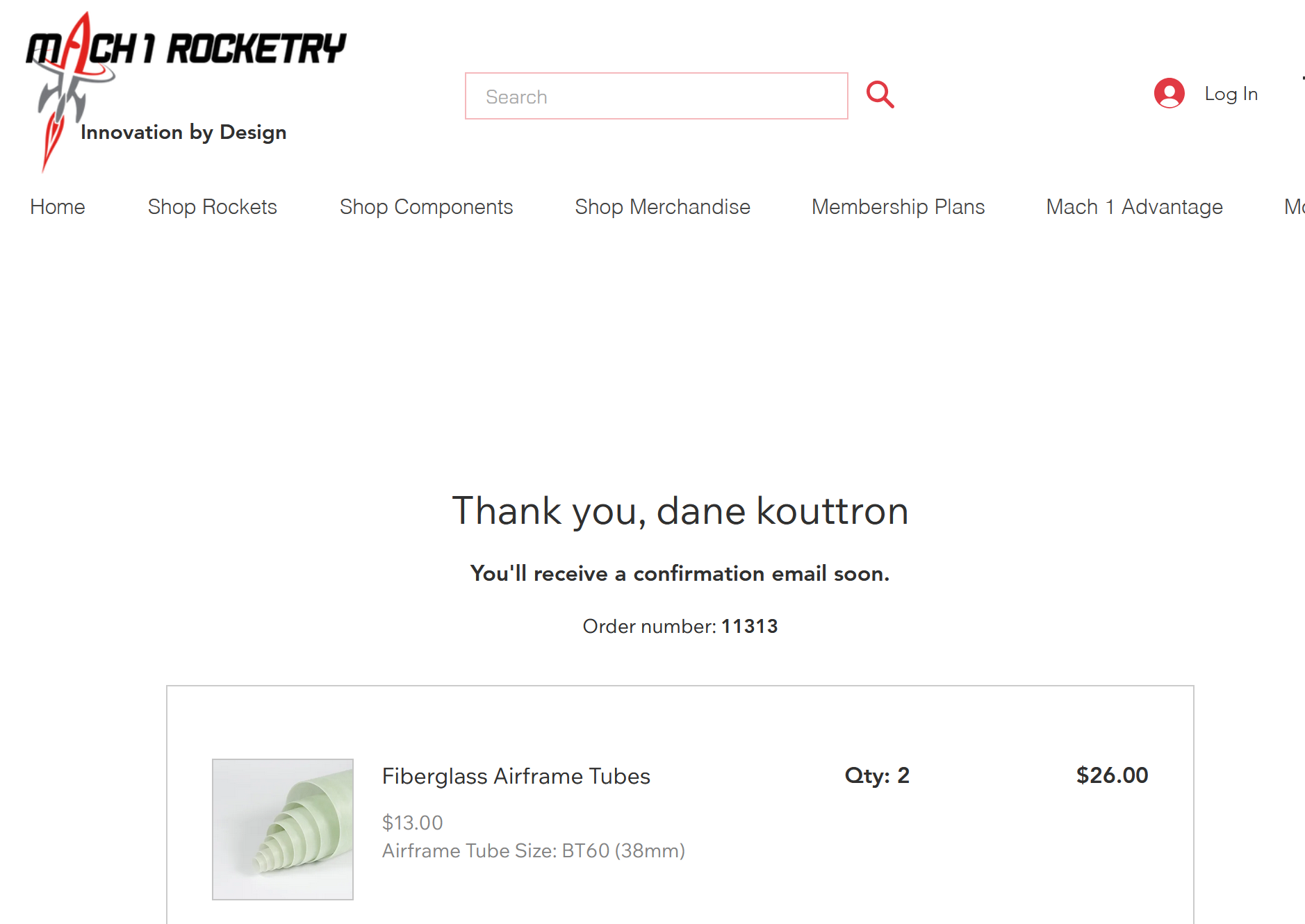The height and width of the screenshot is (924, 1305).
Task: Click the Fiberglass Airframe Tubes product title
Action: click(516, 776)
